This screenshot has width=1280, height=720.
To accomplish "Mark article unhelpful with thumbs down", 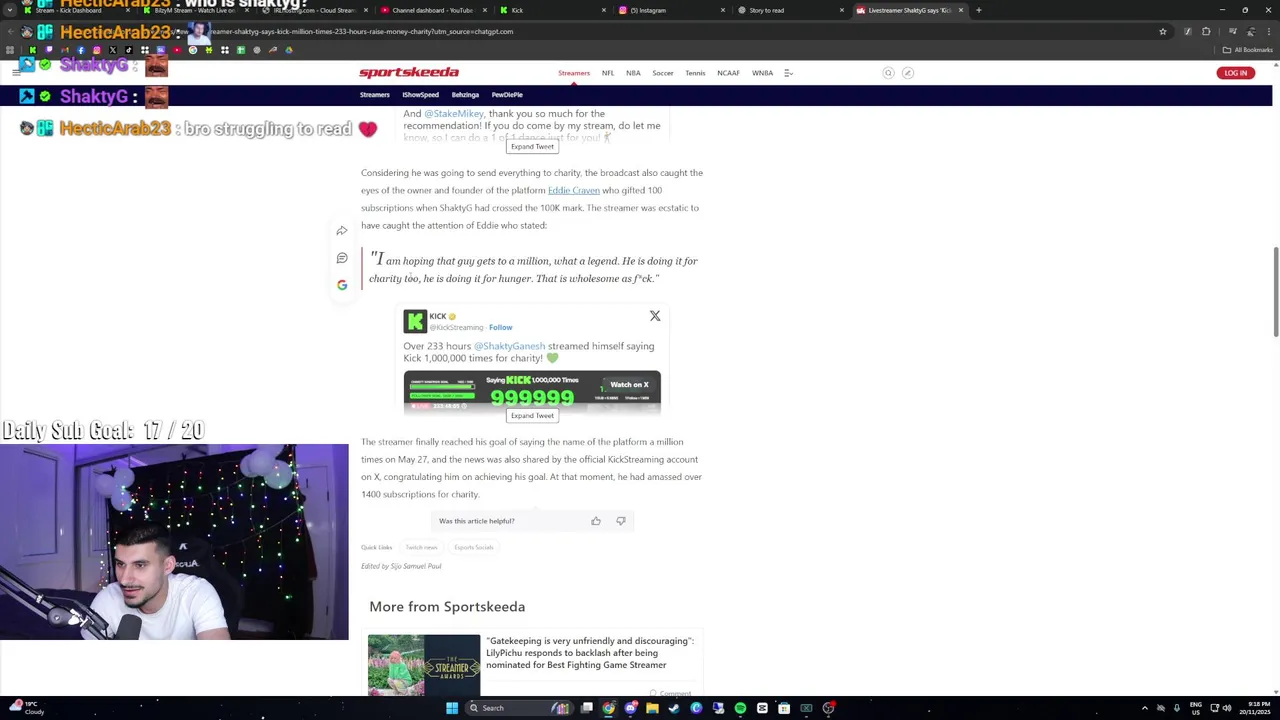I will [x=621, y=521].
